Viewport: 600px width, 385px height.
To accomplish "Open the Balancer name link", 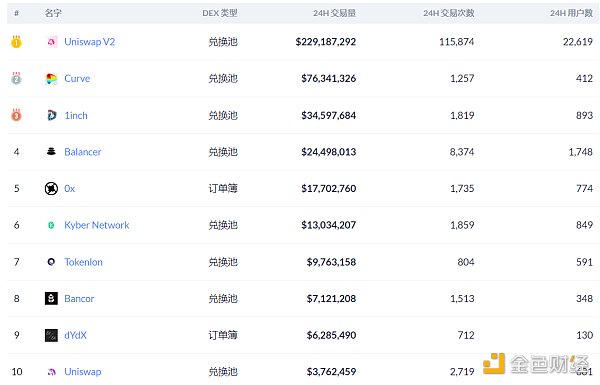I will coord(83,152).
